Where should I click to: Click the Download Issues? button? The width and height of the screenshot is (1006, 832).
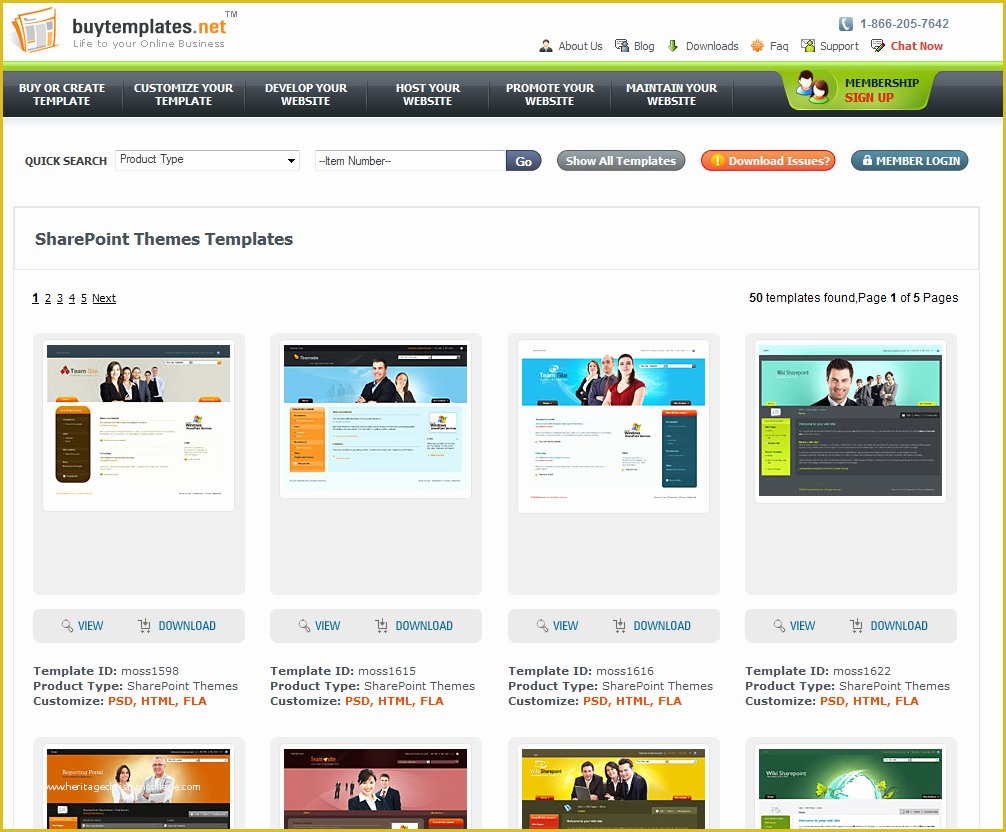[x=768, y=160]
